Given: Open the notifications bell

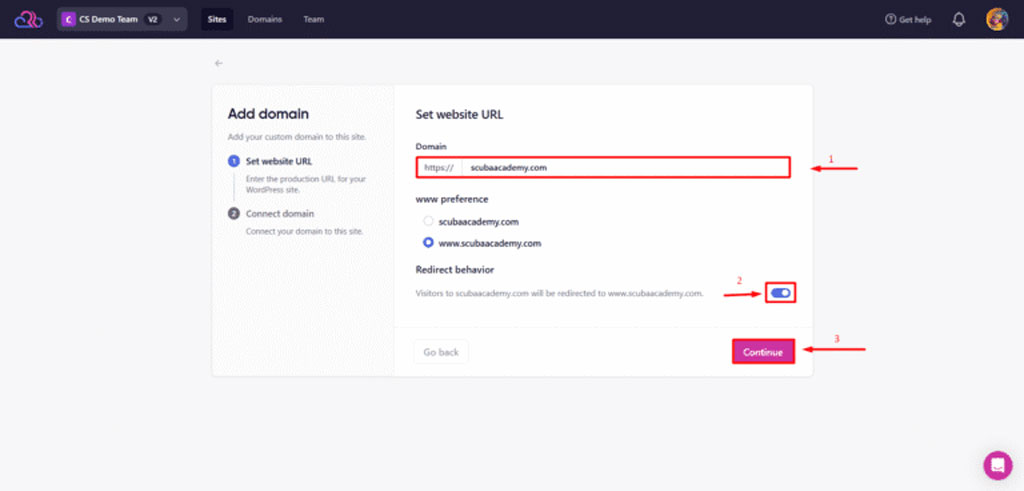Looking at the screenshot, I should 959,20.
